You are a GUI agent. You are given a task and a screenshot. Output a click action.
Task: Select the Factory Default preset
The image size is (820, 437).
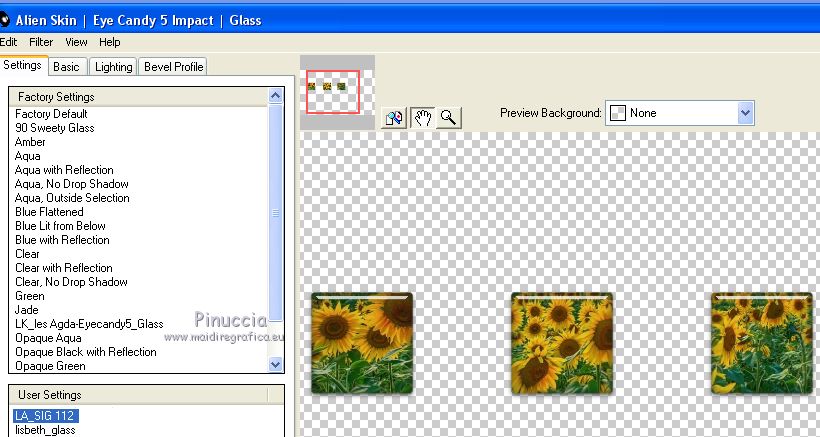[51, 114]
